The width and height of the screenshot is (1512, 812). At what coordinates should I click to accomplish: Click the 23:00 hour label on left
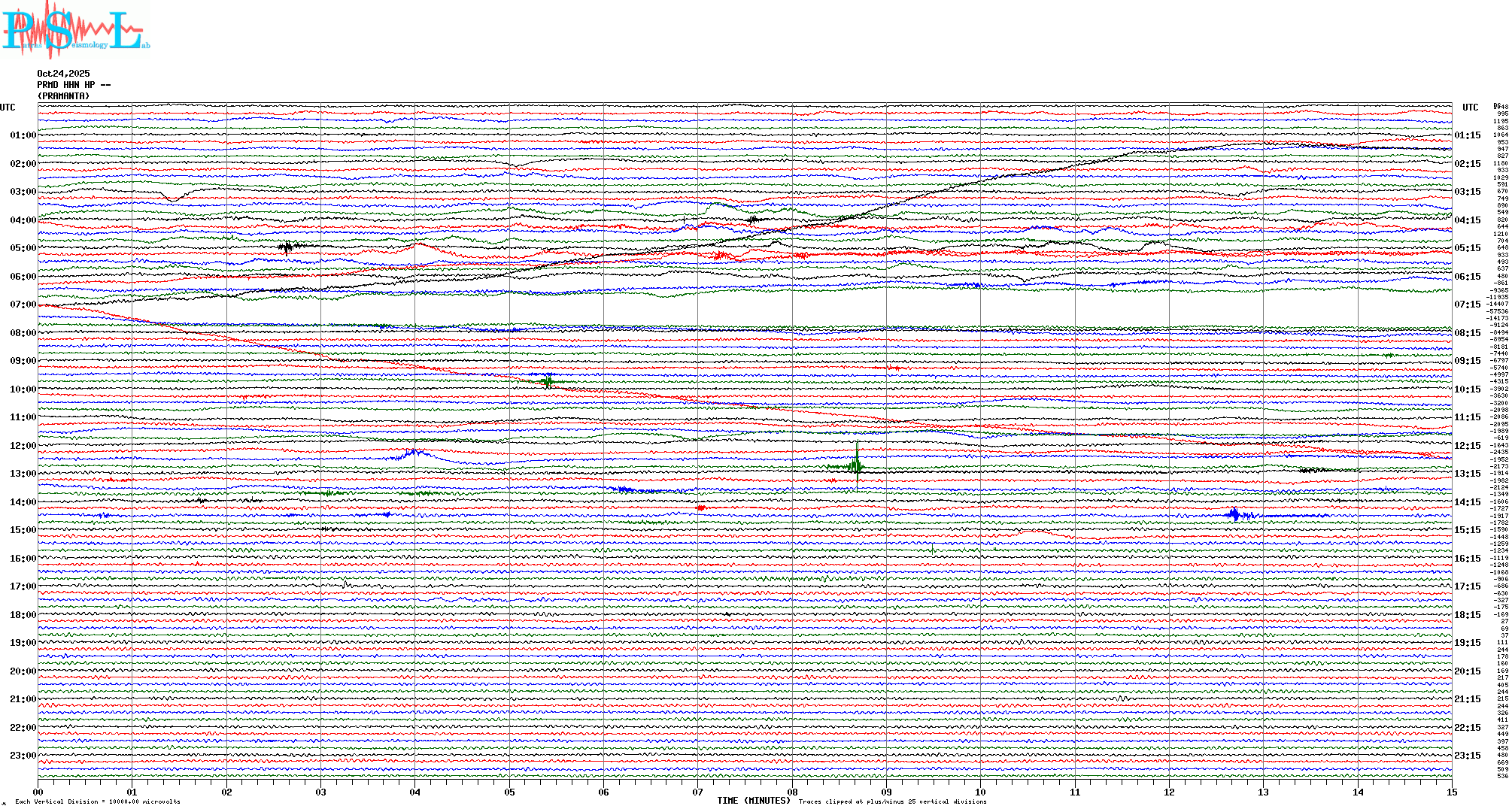pyautogui.click(x=23, y=756)
